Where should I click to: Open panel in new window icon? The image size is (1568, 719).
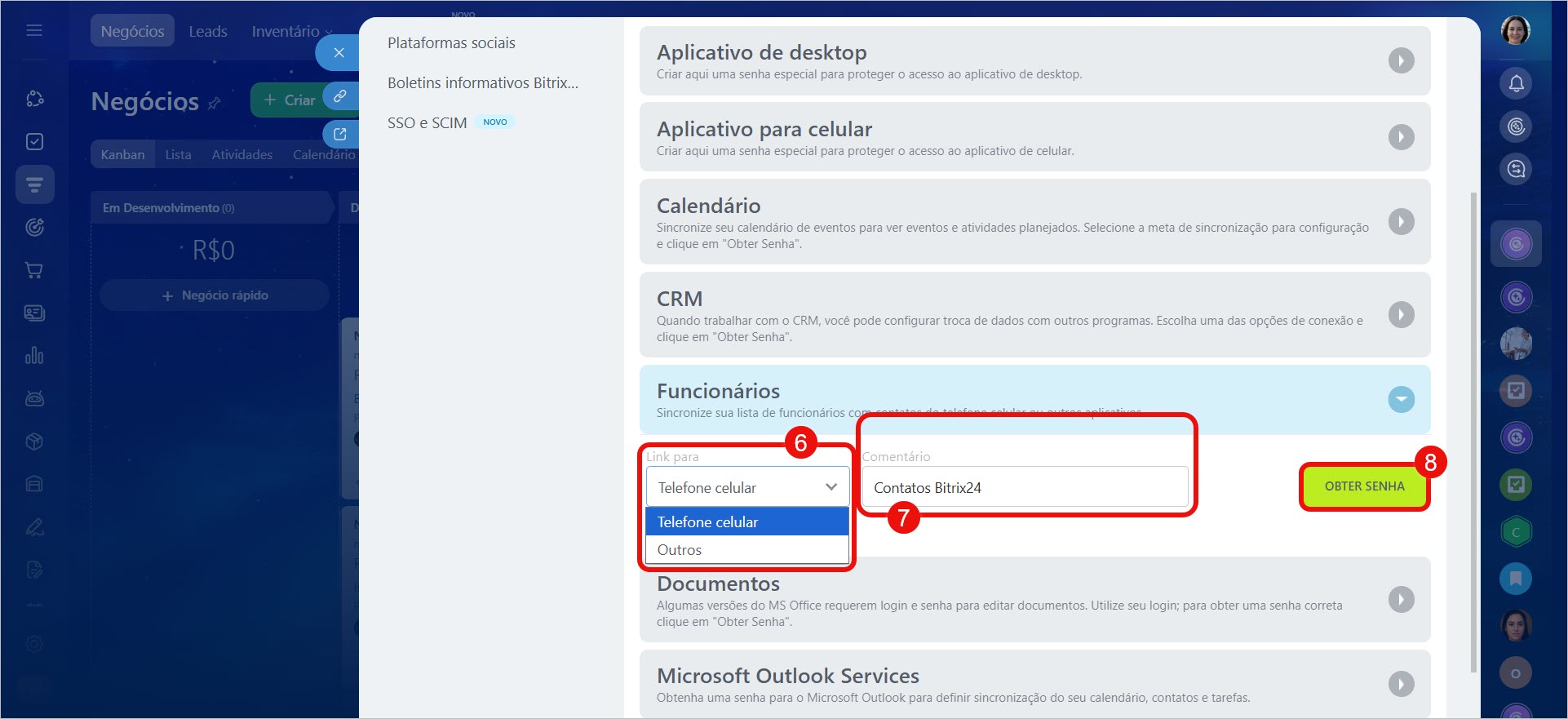(340, 134)
